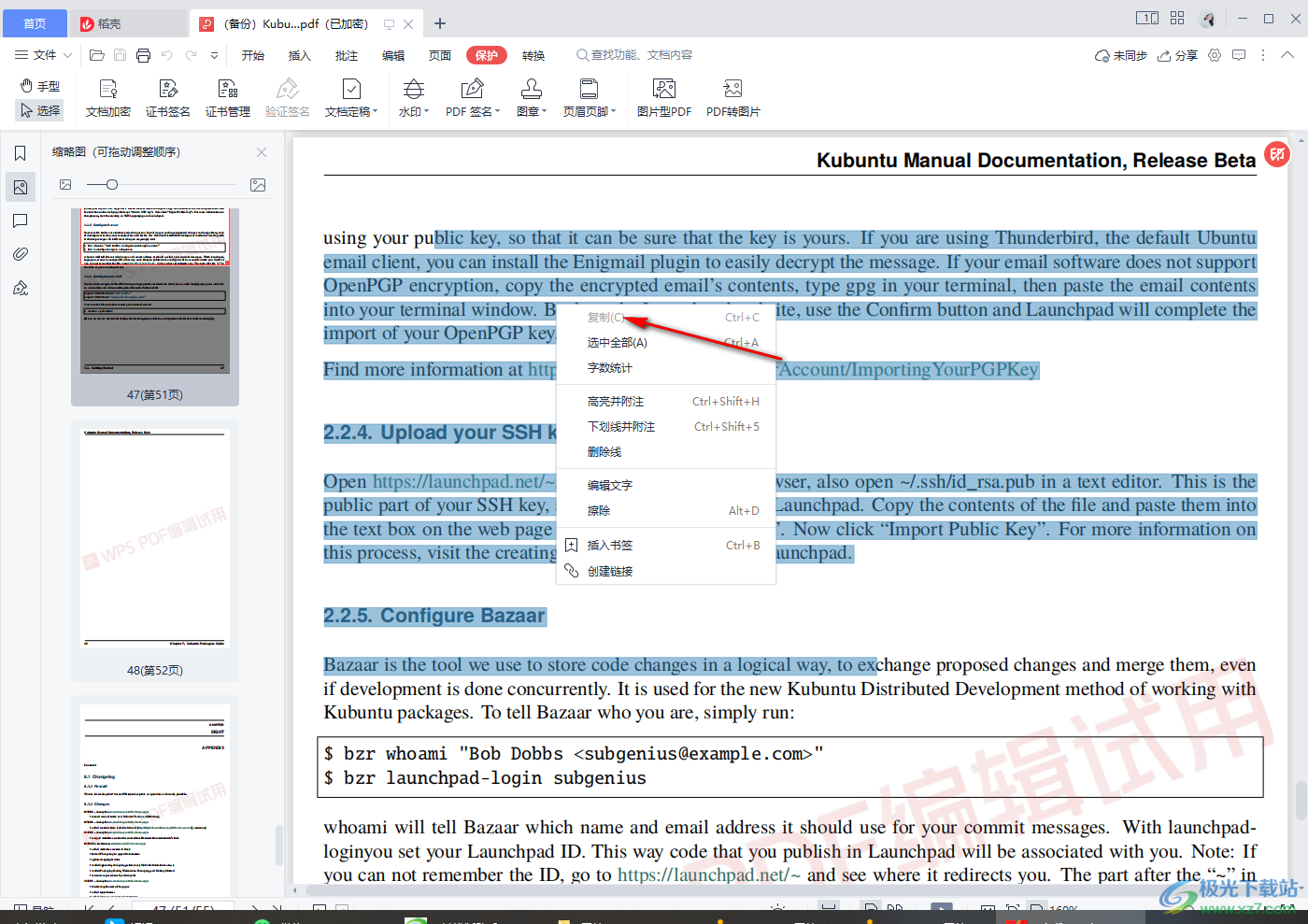
Task: Choose 选中全部(A) from context menu
Action: [666, 343]
